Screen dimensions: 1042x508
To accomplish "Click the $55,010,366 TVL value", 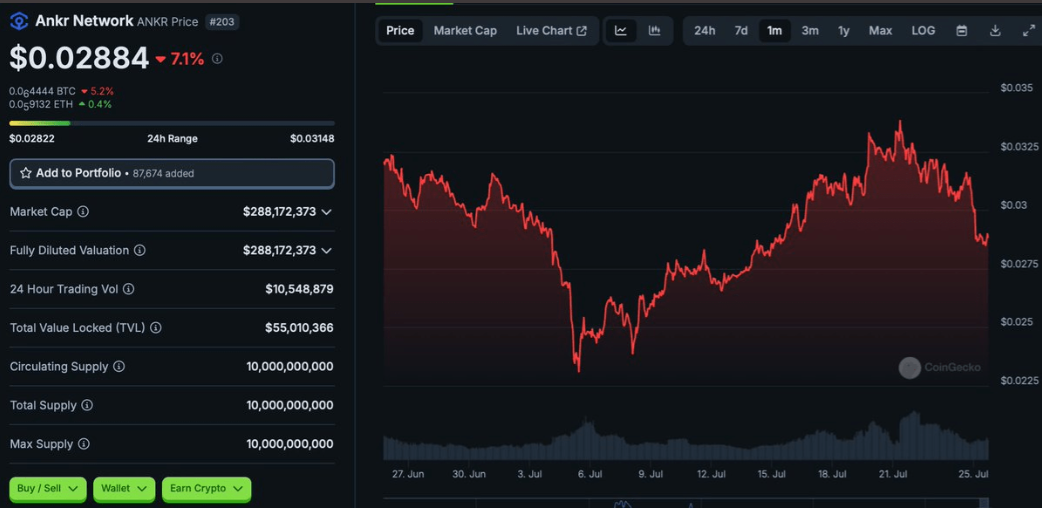I will click(x=299, y=328).
